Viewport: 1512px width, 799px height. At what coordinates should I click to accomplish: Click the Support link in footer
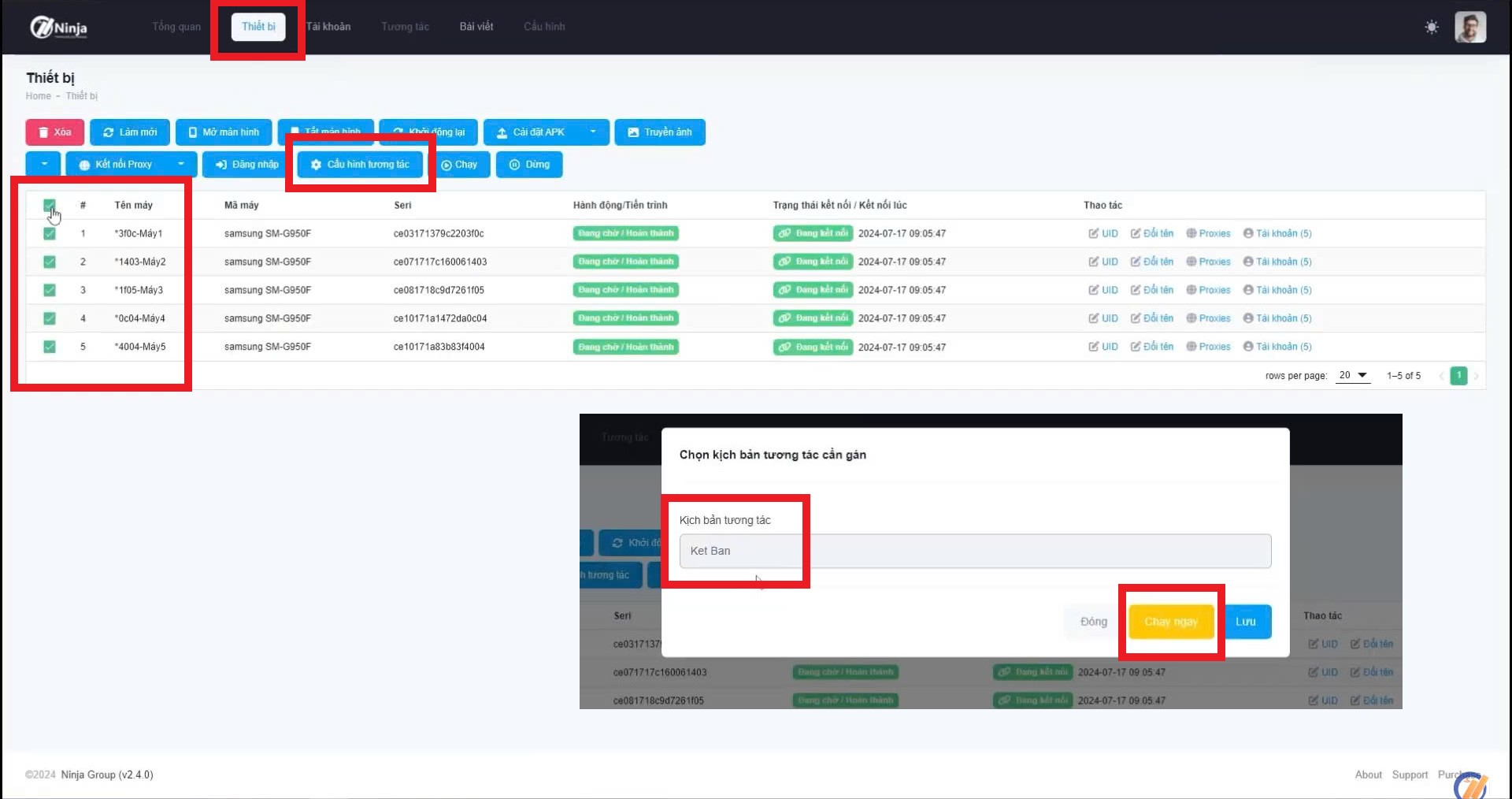1410,775
